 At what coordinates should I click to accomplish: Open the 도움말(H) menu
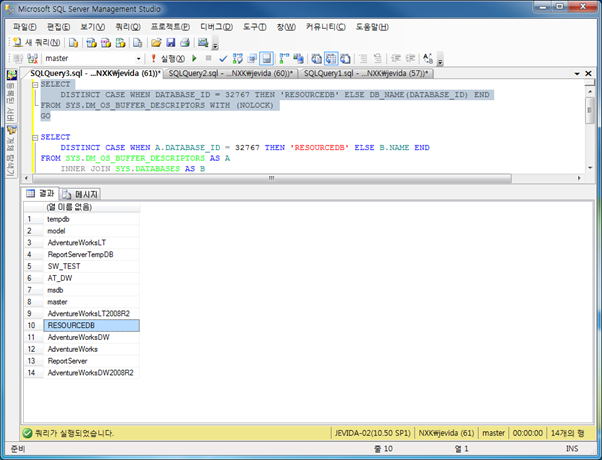point(372,27)
